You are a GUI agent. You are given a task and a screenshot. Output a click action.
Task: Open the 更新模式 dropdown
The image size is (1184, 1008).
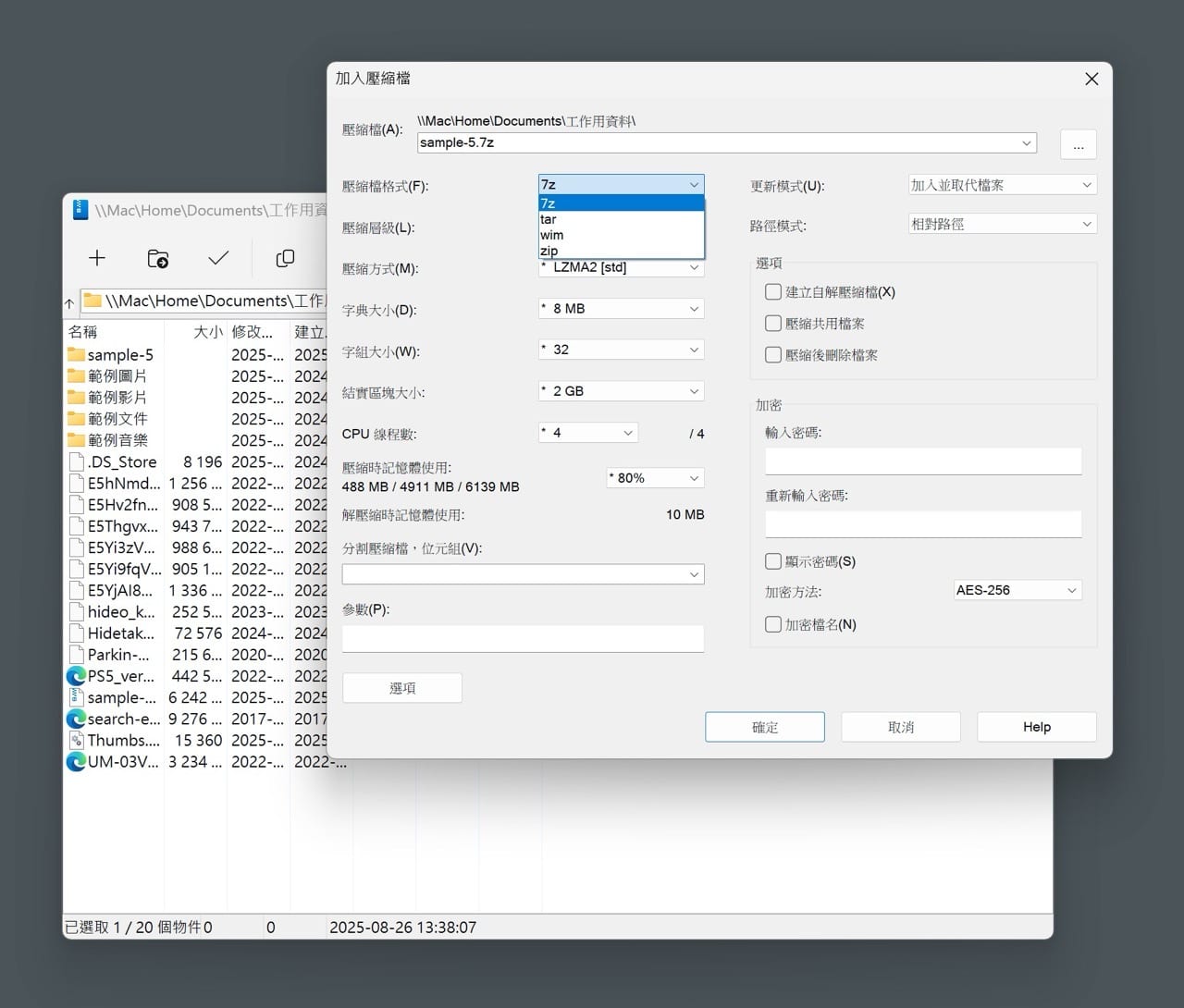[x=1003, y=185]
